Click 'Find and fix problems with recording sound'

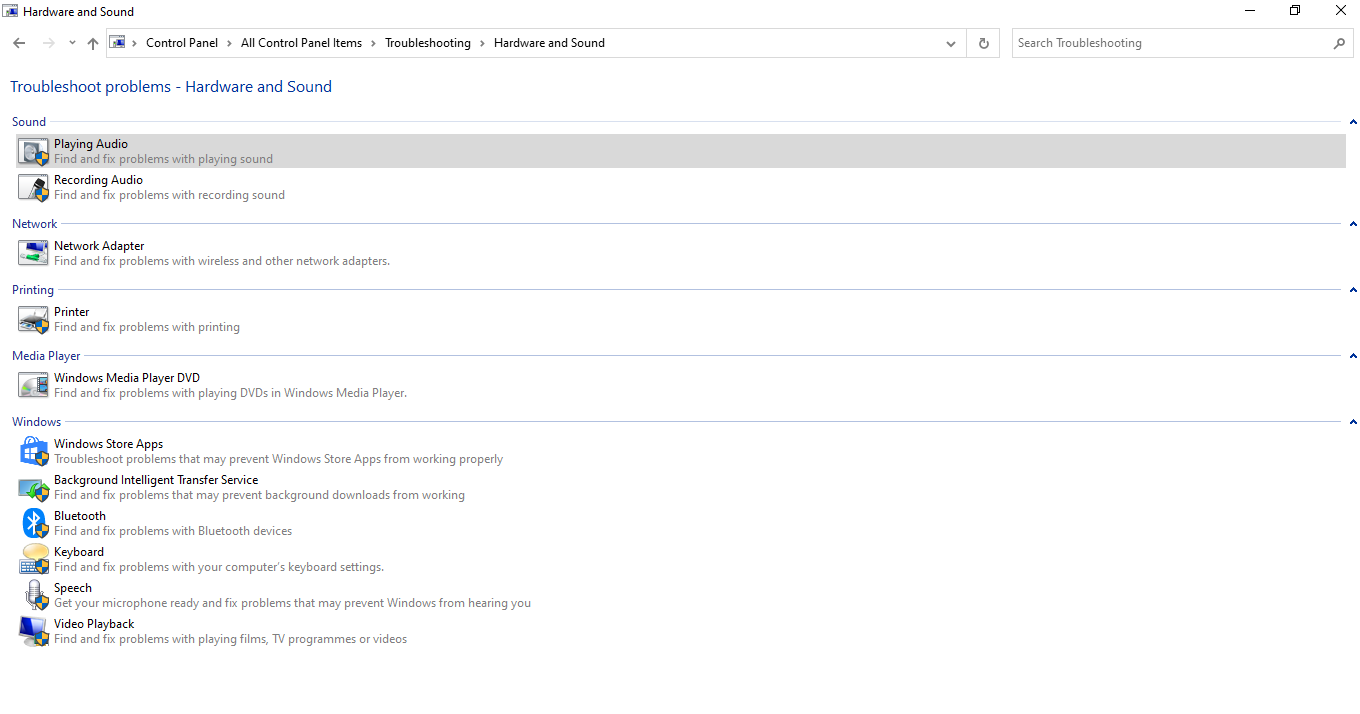point(169,195)
